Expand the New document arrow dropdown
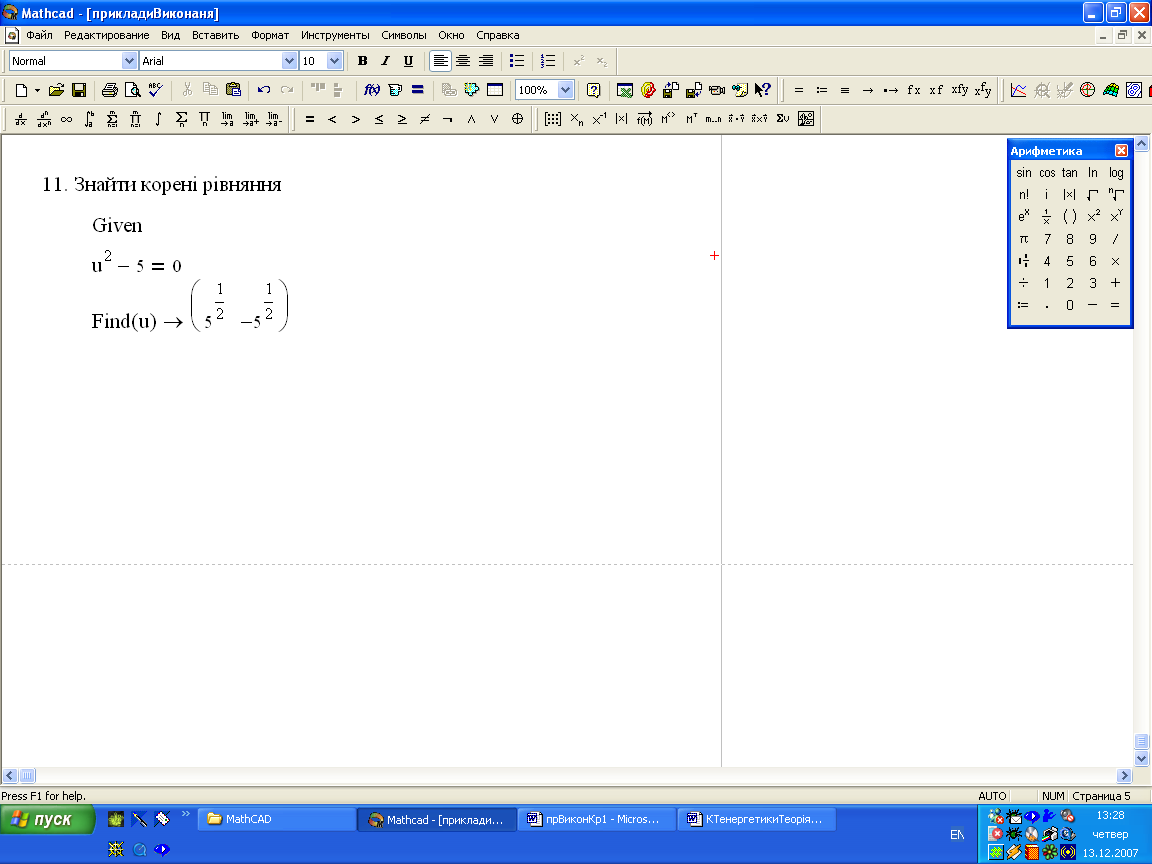Image resolution: width=1152 pixels, height=864 pixels. point(37,90)
